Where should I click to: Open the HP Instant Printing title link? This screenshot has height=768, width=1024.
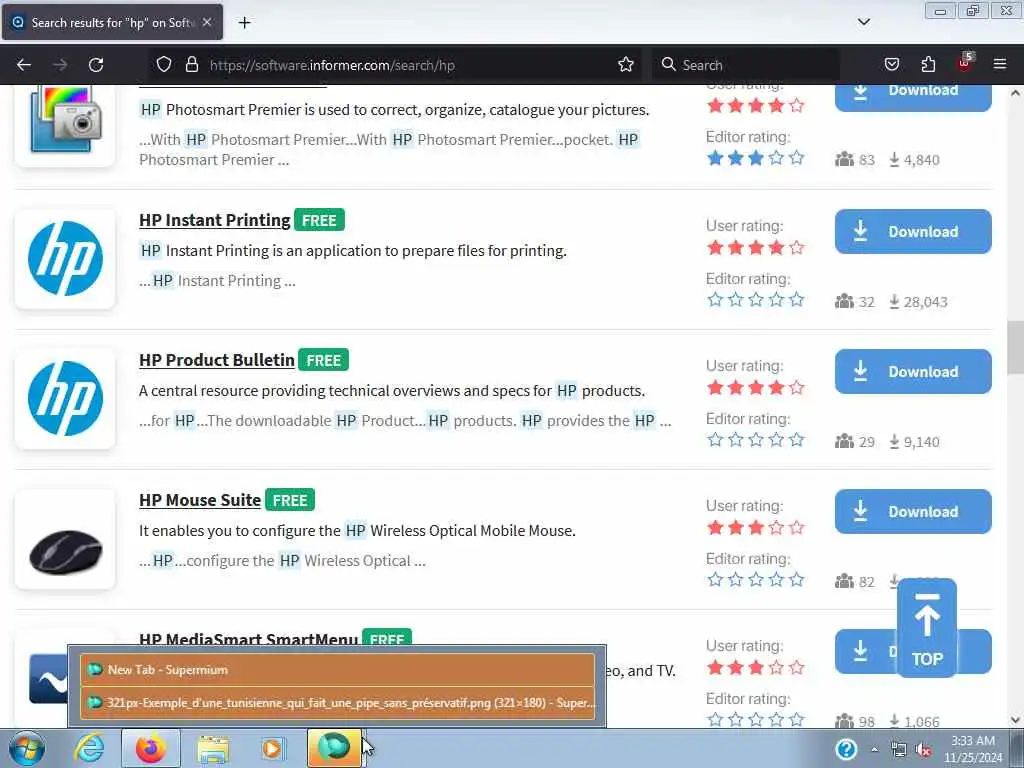click(215, 220)
